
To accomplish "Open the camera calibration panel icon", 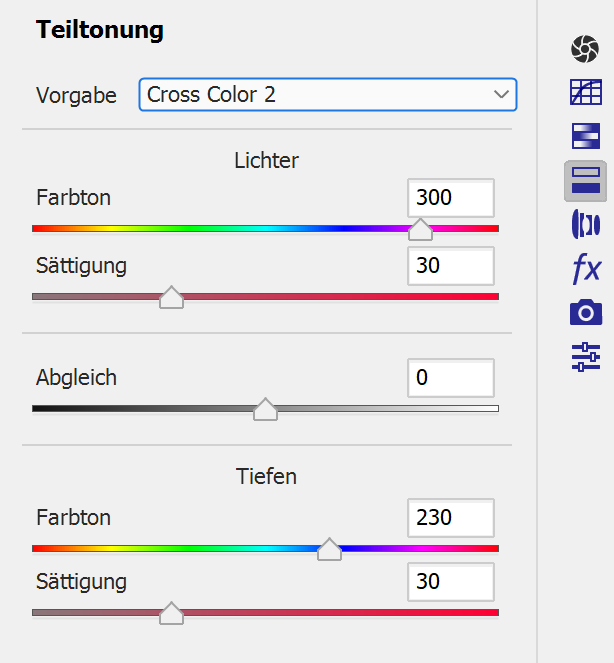I will tap(585, 313).
